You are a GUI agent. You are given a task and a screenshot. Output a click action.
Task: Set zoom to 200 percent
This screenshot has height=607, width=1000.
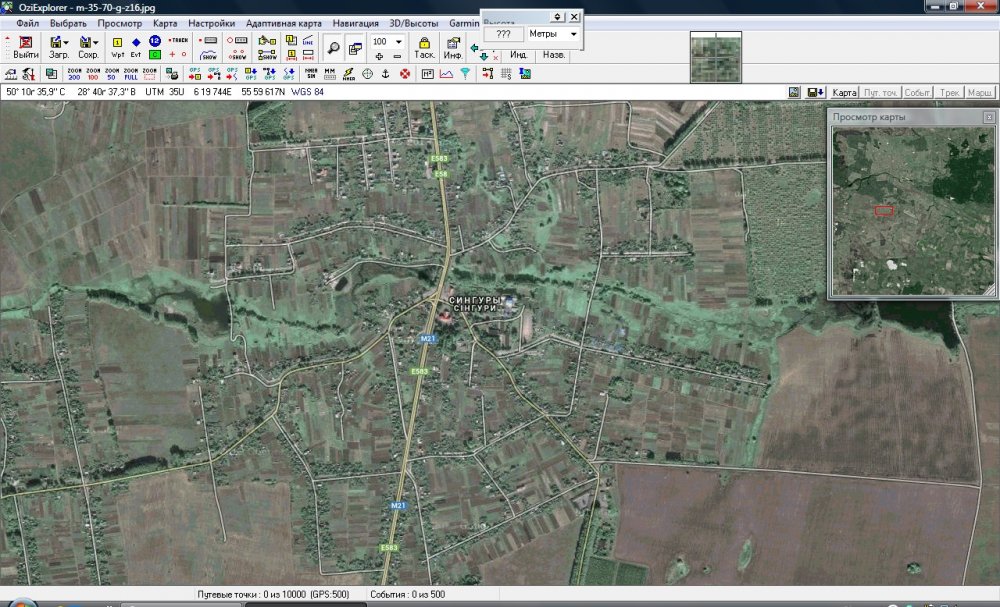tap(74, 74)
